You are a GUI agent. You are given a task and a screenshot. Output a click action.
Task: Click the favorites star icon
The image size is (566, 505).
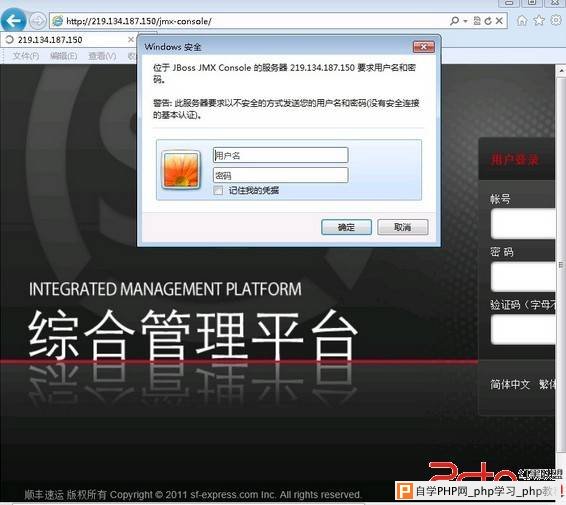click(x=539, y=20)
